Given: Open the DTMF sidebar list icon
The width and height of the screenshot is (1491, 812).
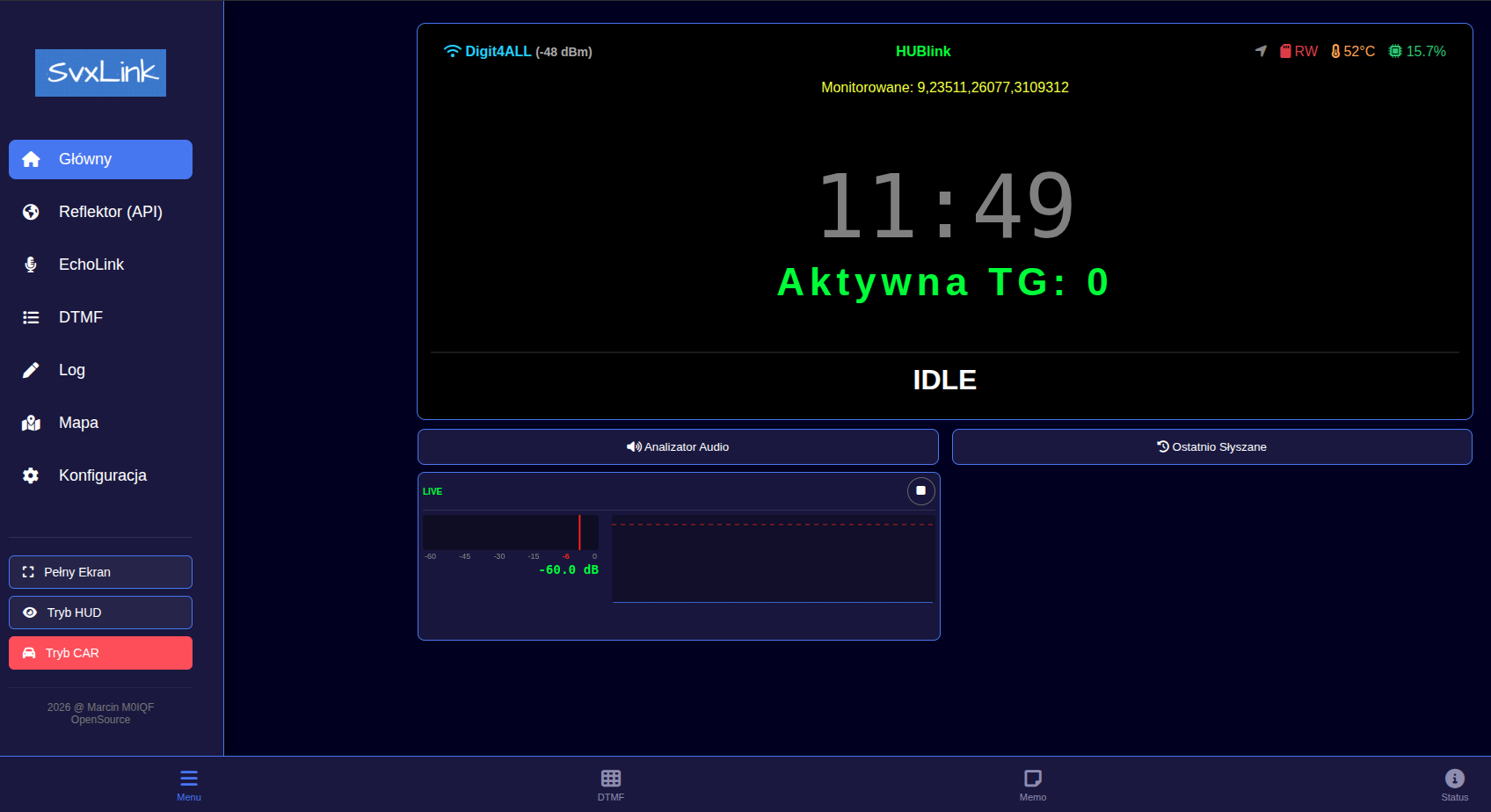Looking at the screenshot, I should point(31,317).
